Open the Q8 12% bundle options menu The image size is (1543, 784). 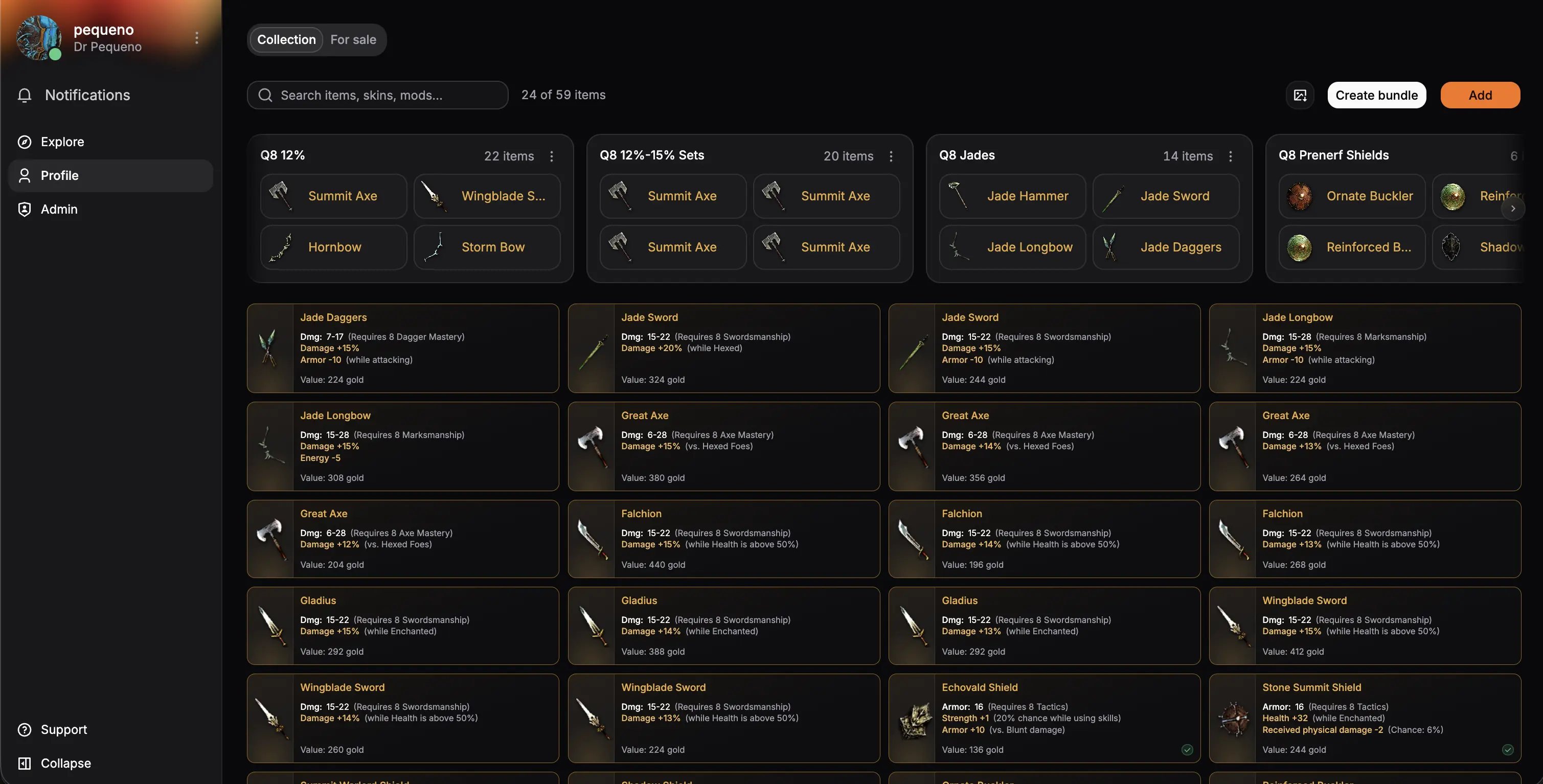[552, 156]
